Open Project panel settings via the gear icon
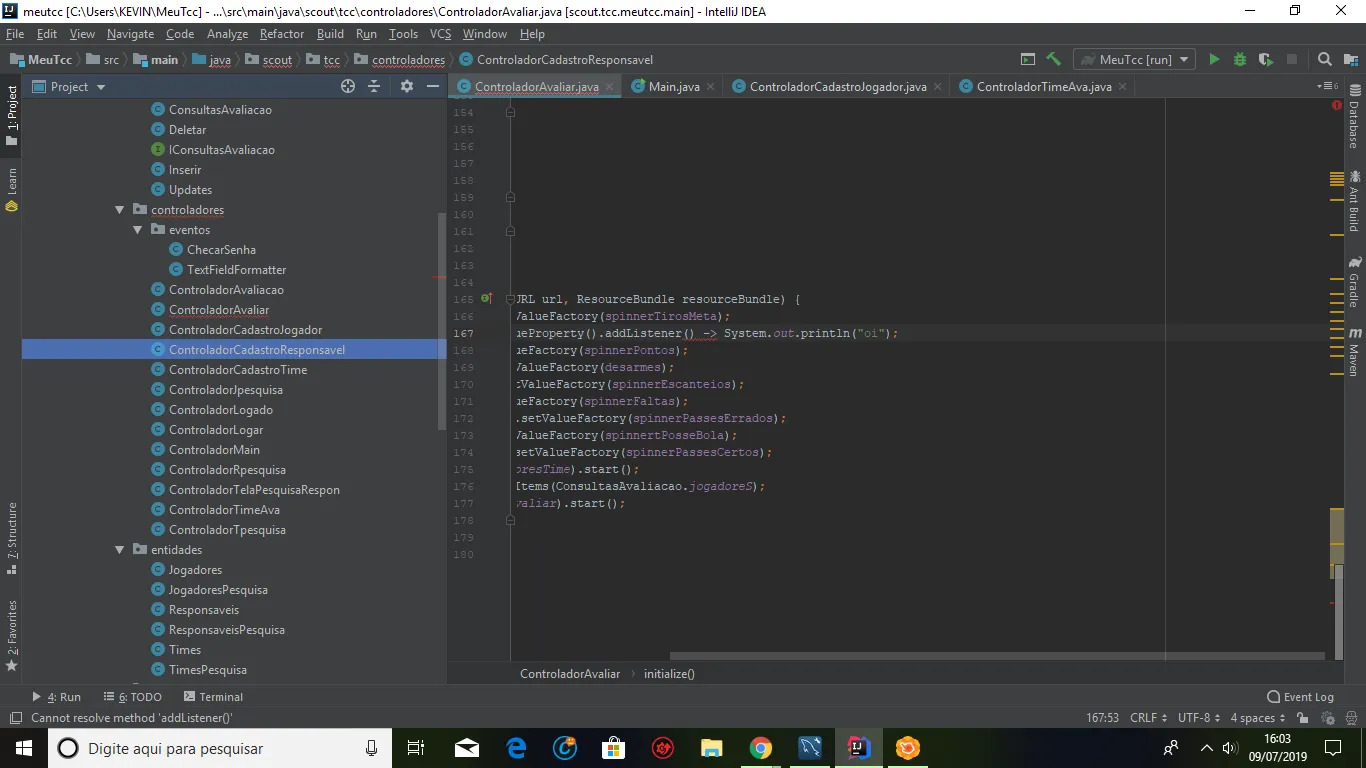 pos(407,87)
